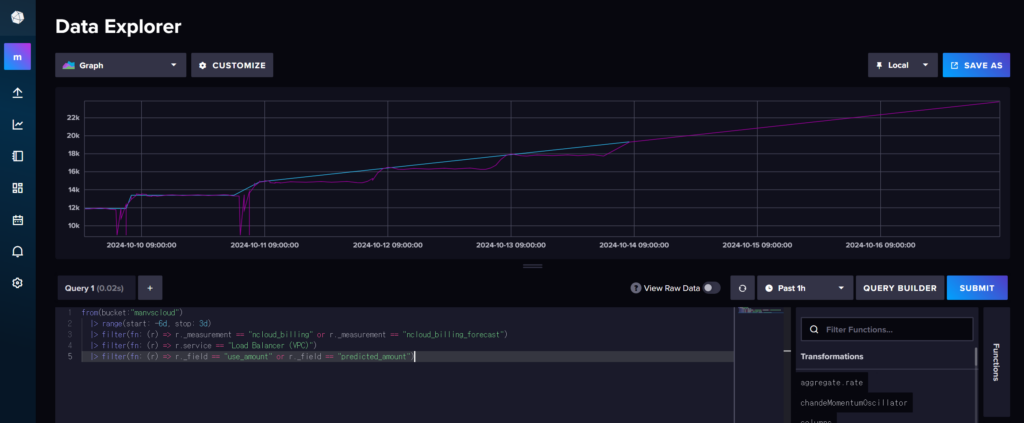This screenshot has height=423, width=1024.
Task: Click the query refresh icon button
Action: (x=742, y=288)
